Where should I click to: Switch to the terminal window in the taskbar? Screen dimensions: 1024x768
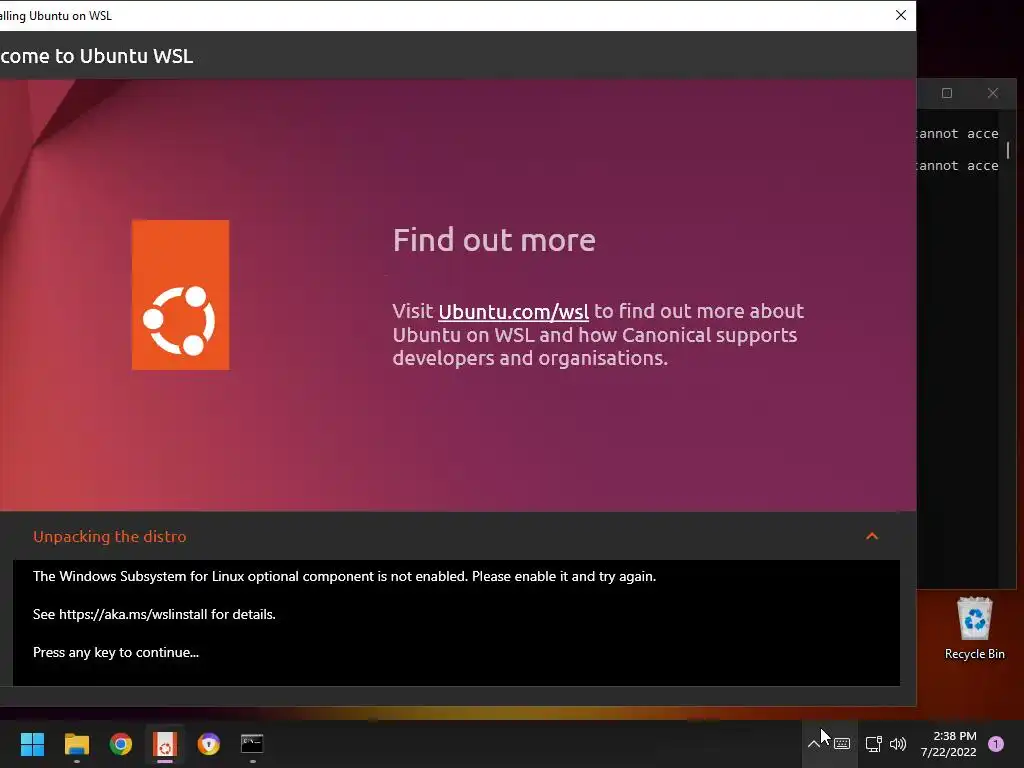pos(252,744)
